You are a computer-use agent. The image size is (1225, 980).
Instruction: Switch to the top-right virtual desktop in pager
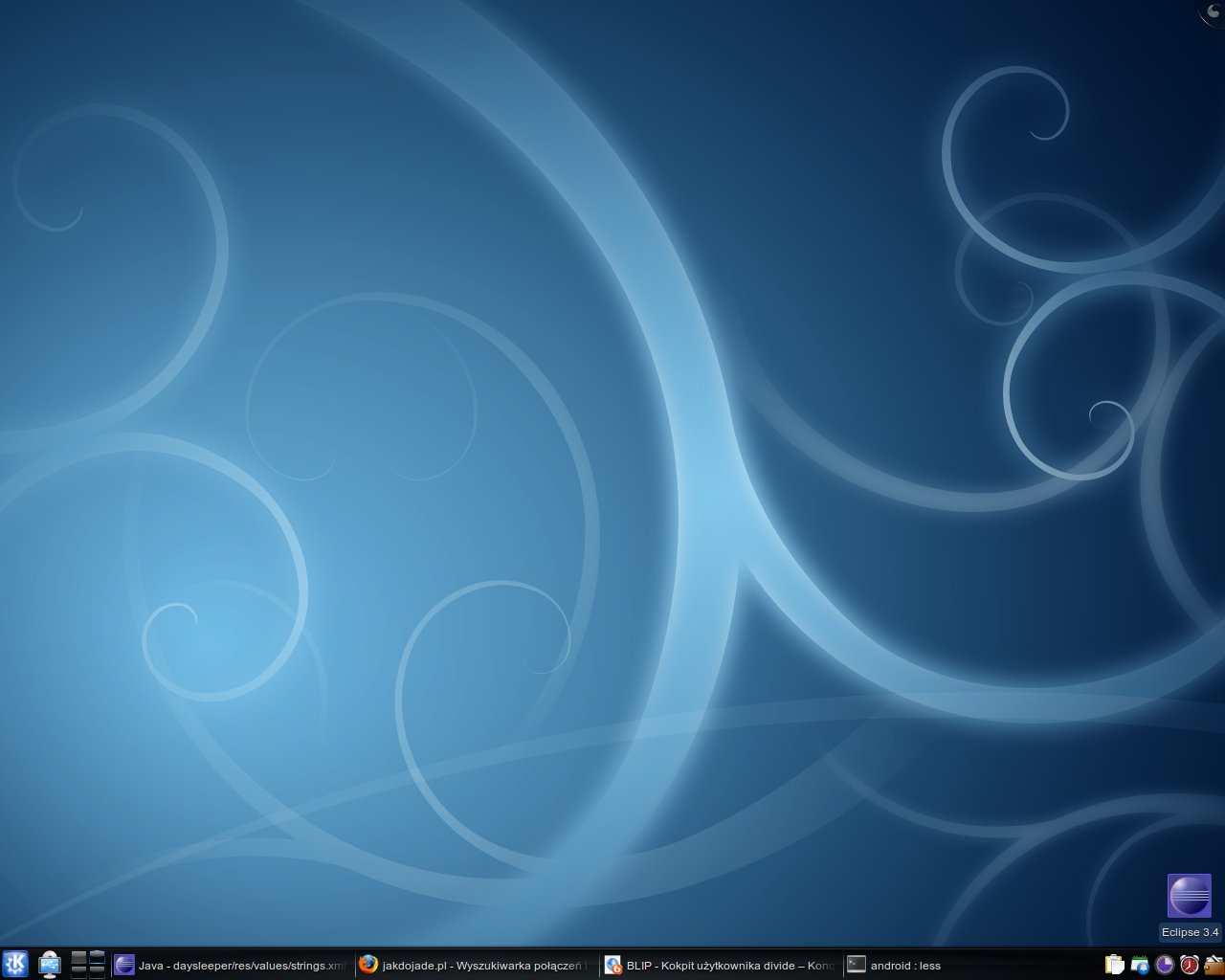(97, 957)
